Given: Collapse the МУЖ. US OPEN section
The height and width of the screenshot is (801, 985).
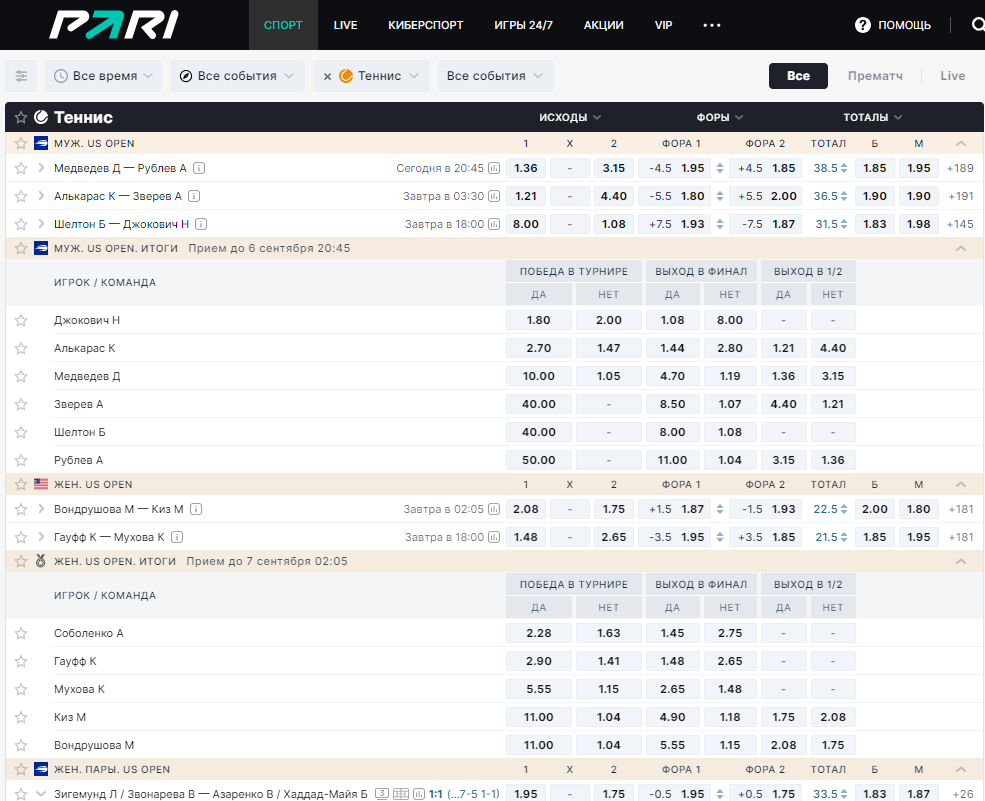Looking at the screenshot, I should 961,143.
